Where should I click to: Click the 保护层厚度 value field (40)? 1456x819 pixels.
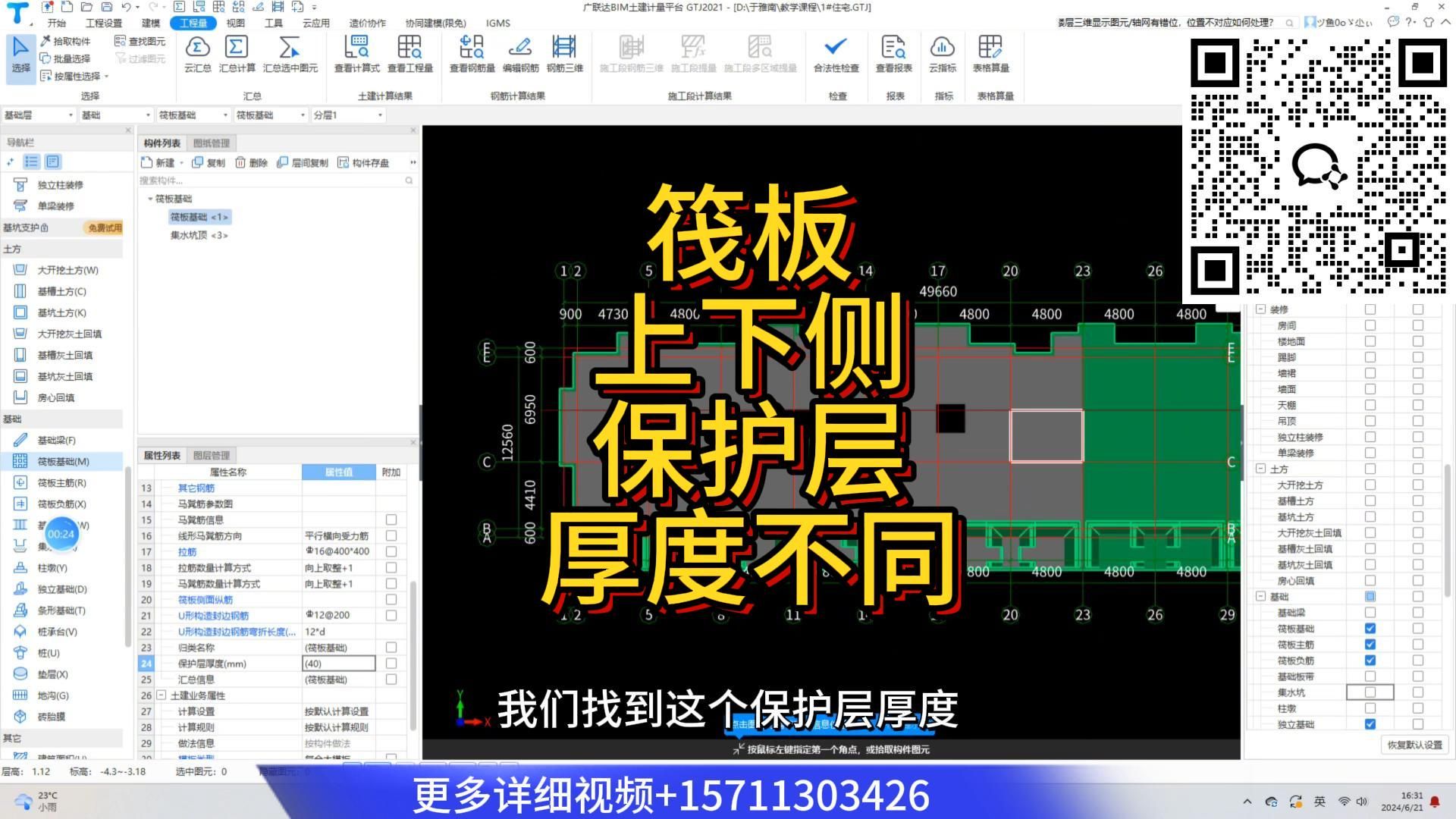[x=338, y=663]
